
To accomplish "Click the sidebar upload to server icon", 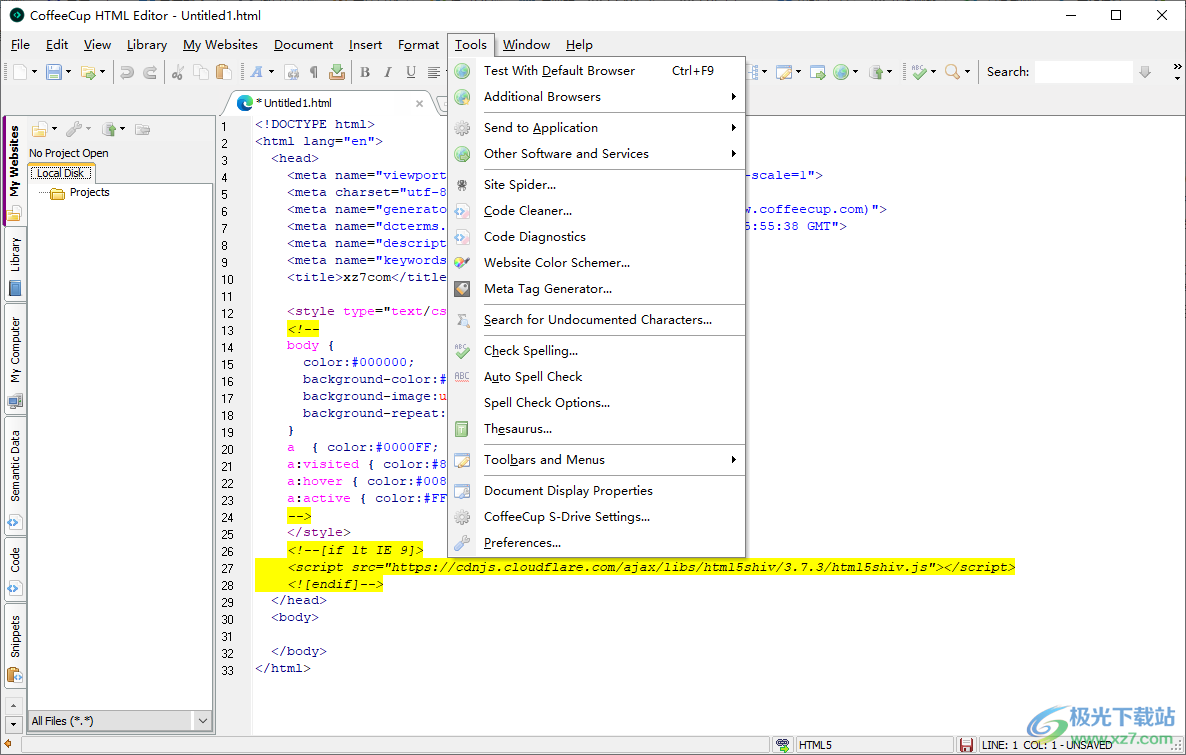I will pos(109,129).
